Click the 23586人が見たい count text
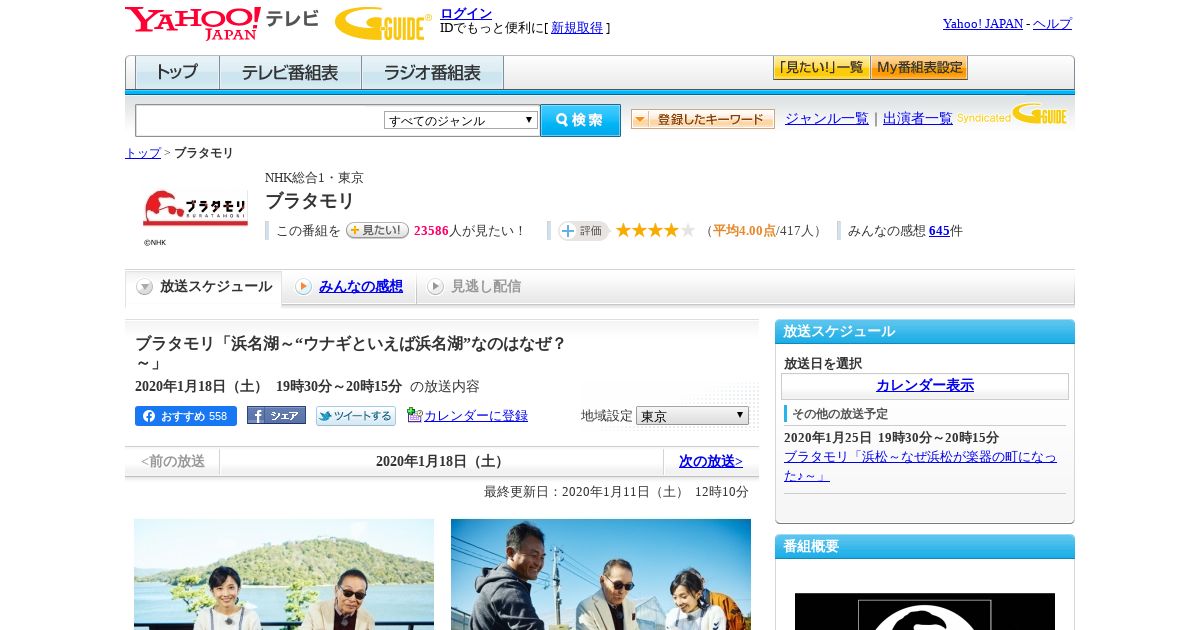Screen dimensions: 1200x630 (x=469, y=231)
